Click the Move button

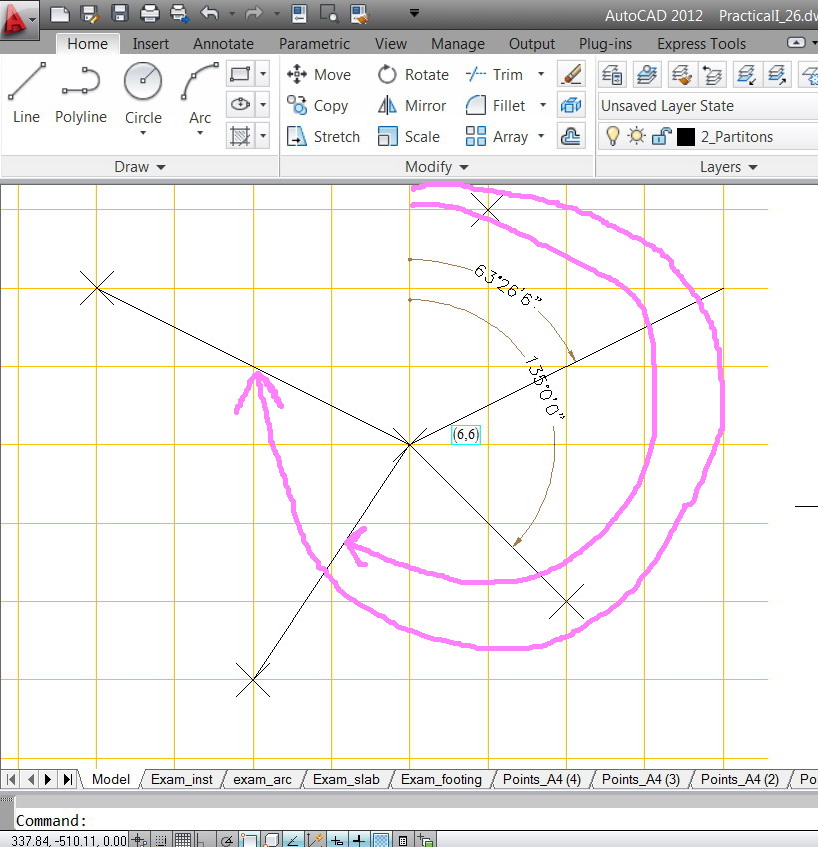pyautogui.click(x=319, y=75)
